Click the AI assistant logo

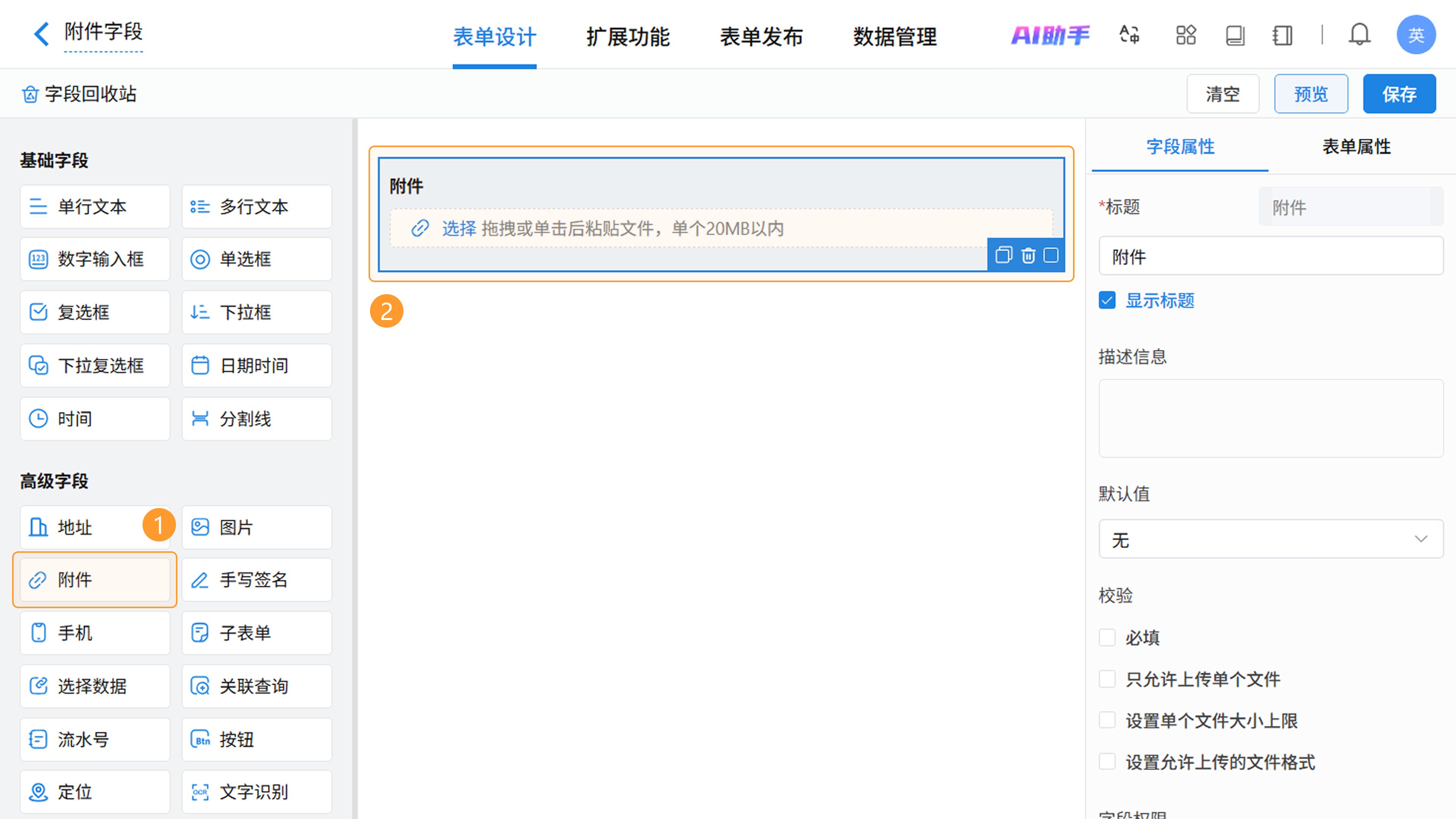click(1050, 35)
